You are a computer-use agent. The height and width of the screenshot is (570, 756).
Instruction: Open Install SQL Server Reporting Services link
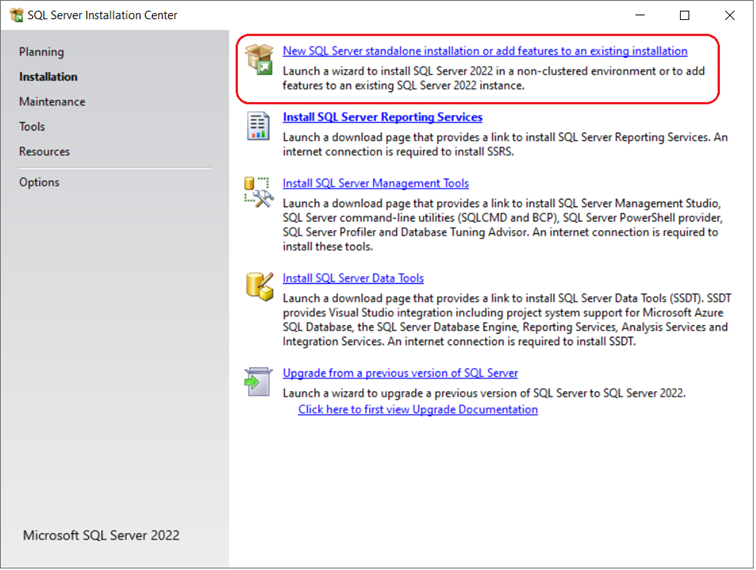tap(382, 117)
